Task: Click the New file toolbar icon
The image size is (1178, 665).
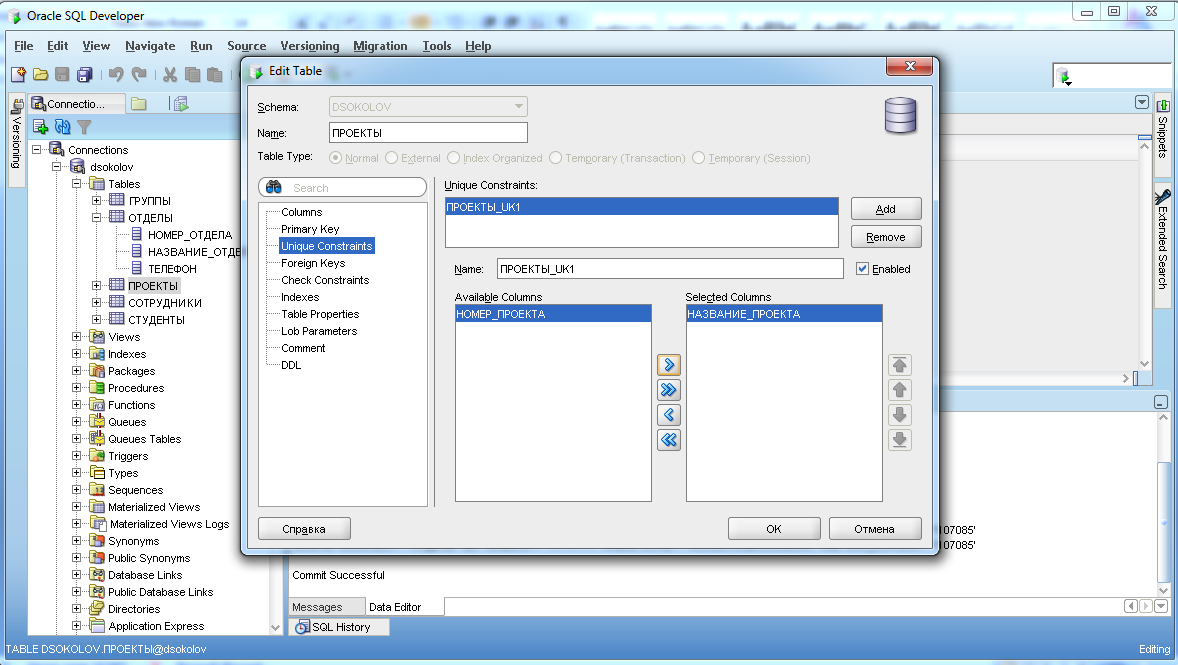Action: coord(18,74)
